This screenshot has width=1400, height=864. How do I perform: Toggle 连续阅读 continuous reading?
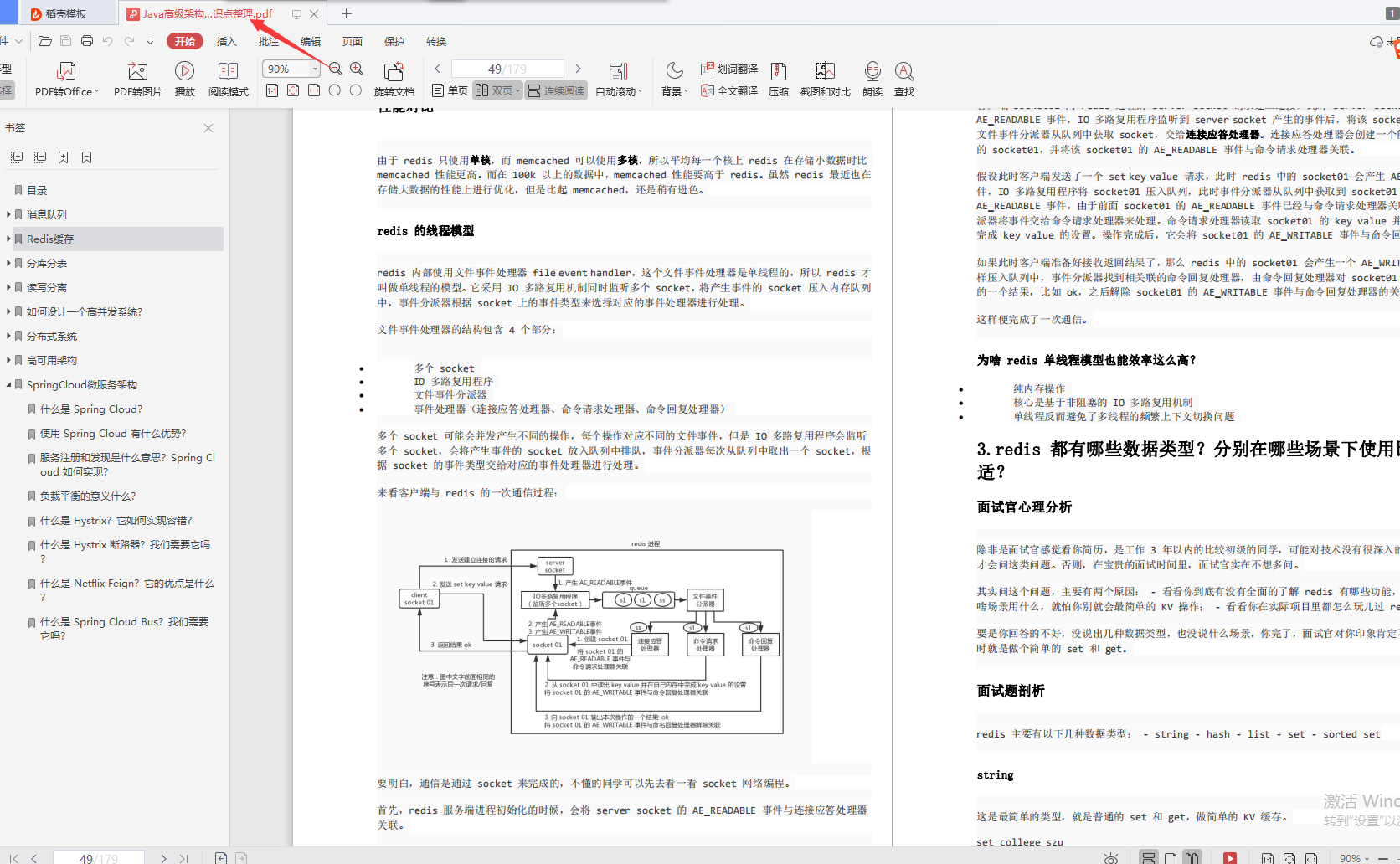tap(556, 90)
